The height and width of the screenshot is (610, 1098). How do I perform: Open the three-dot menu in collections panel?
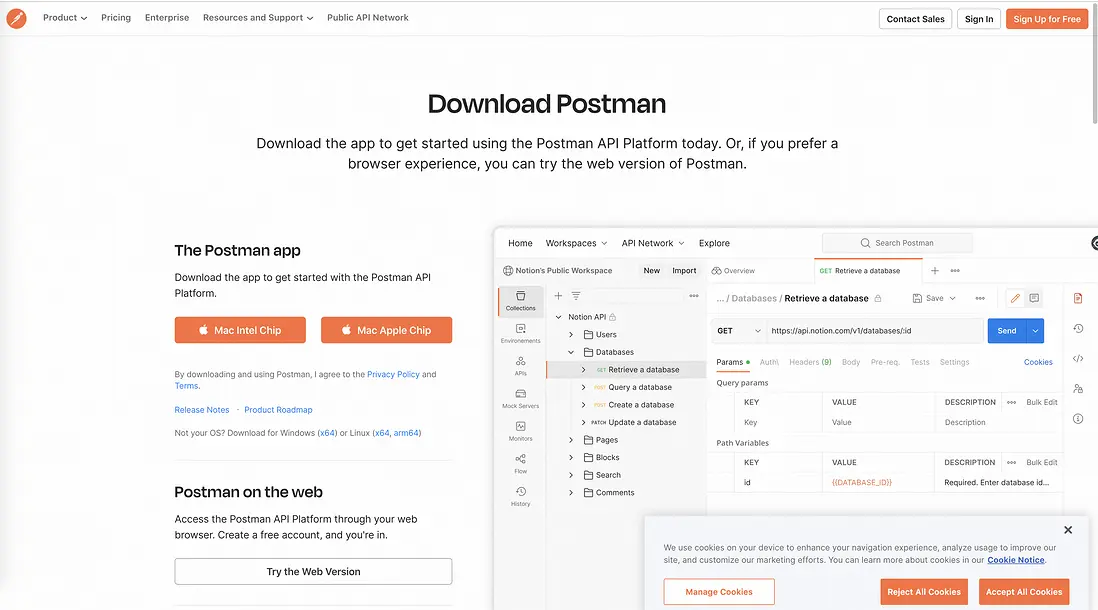click(693, 296)
